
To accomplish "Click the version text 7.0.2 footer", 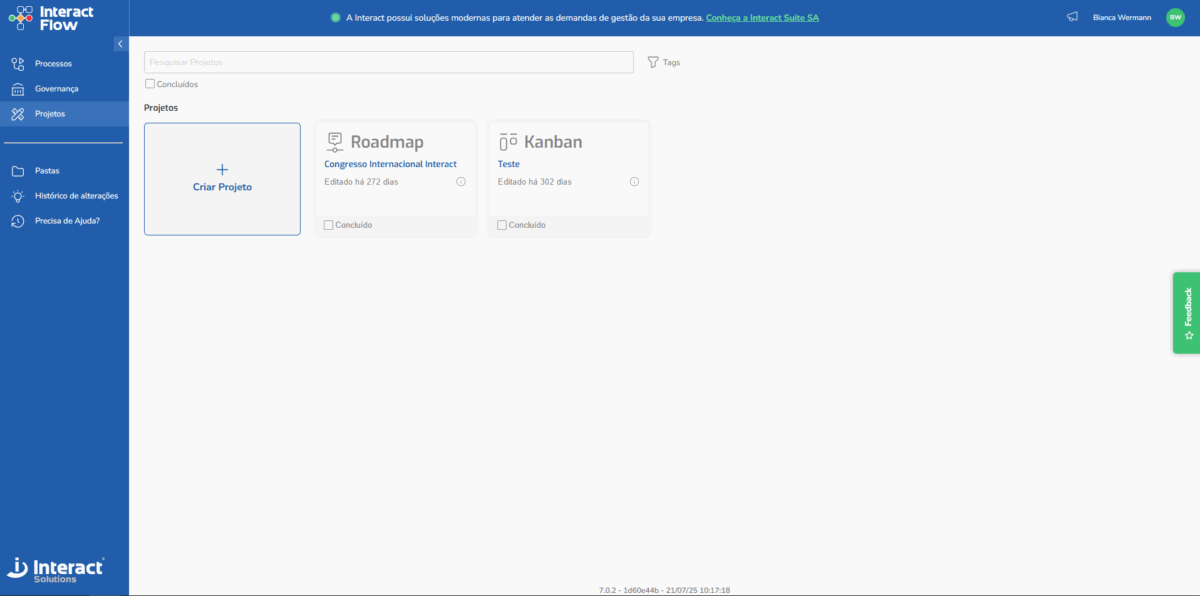I will coord(664,590).
